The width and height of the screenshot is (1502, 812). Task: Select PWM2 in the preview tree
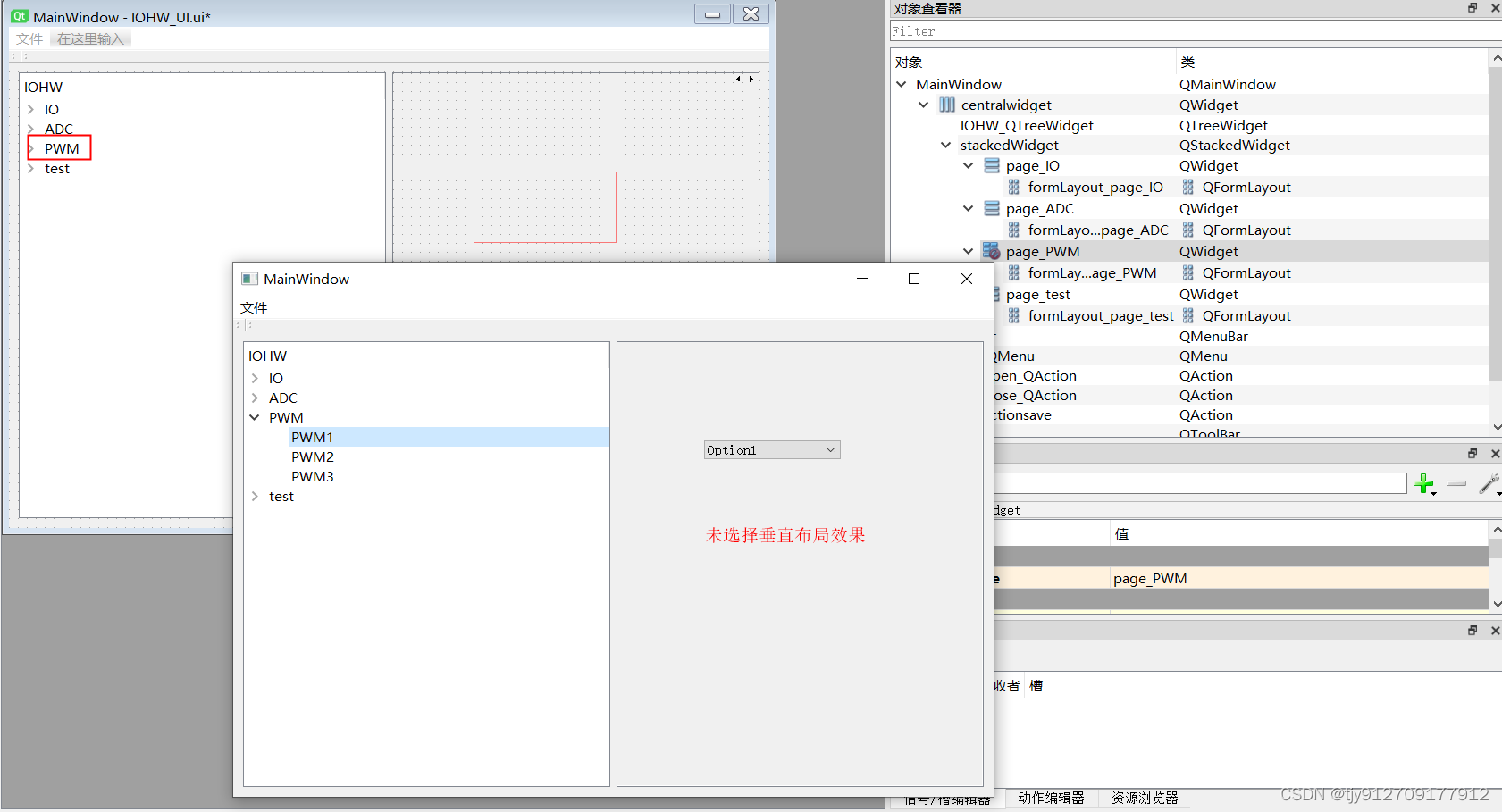(312, 457)
